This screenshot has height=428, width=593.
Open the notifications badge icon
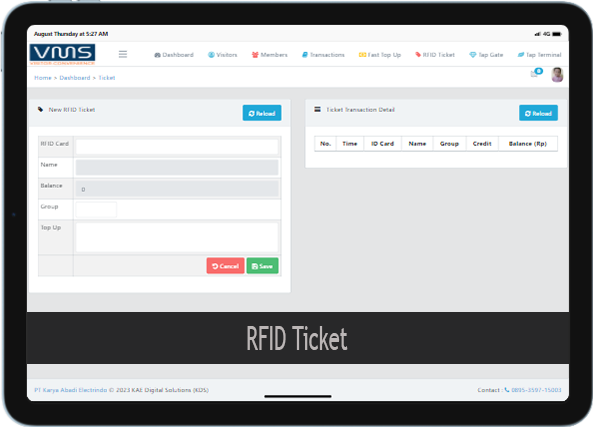click(x=536, y=72)
